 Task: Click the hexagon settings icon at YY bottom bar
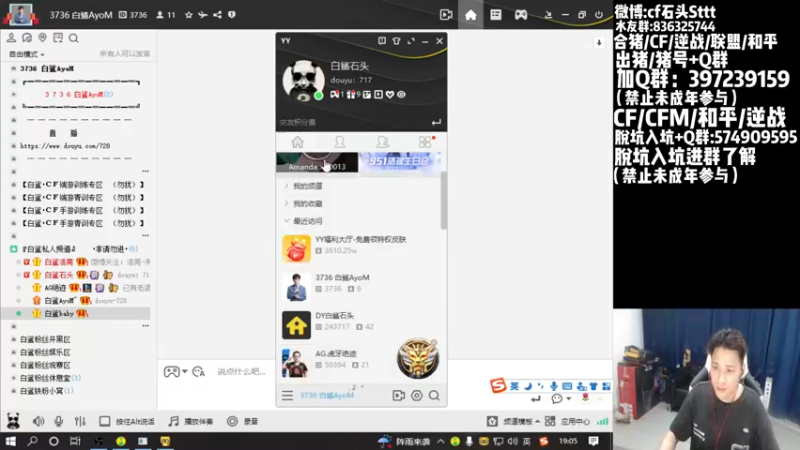click(x=417, y=395)
